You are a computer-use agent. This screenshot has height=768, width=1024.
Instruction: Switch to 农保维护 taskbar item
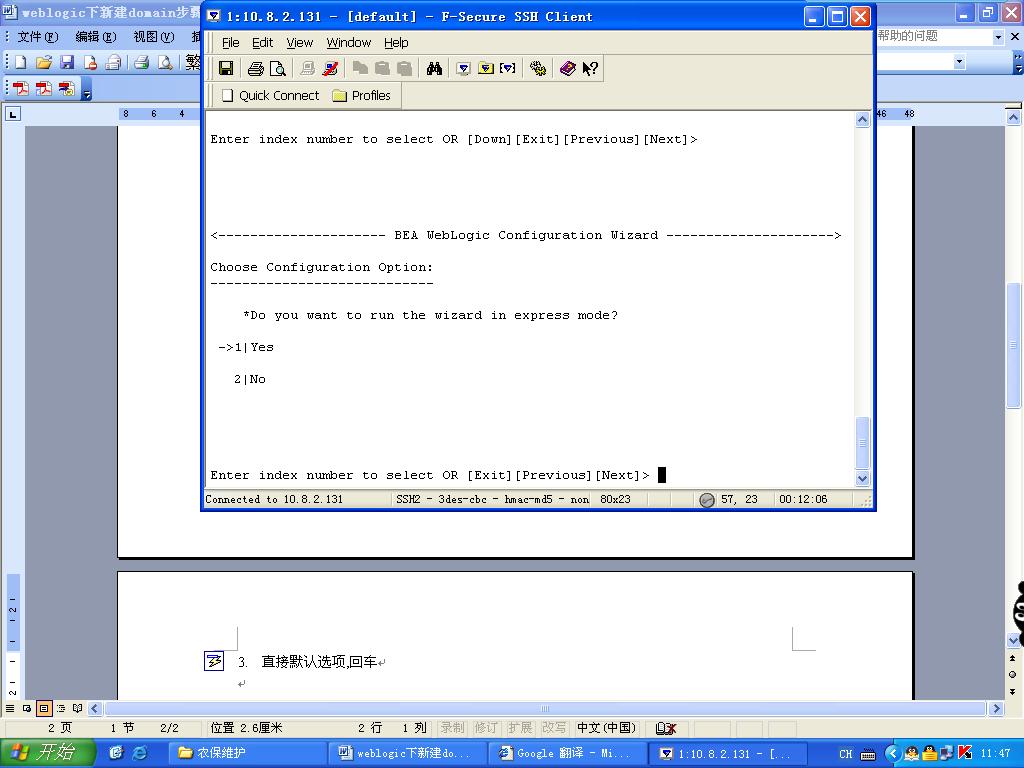click(247, 753)
